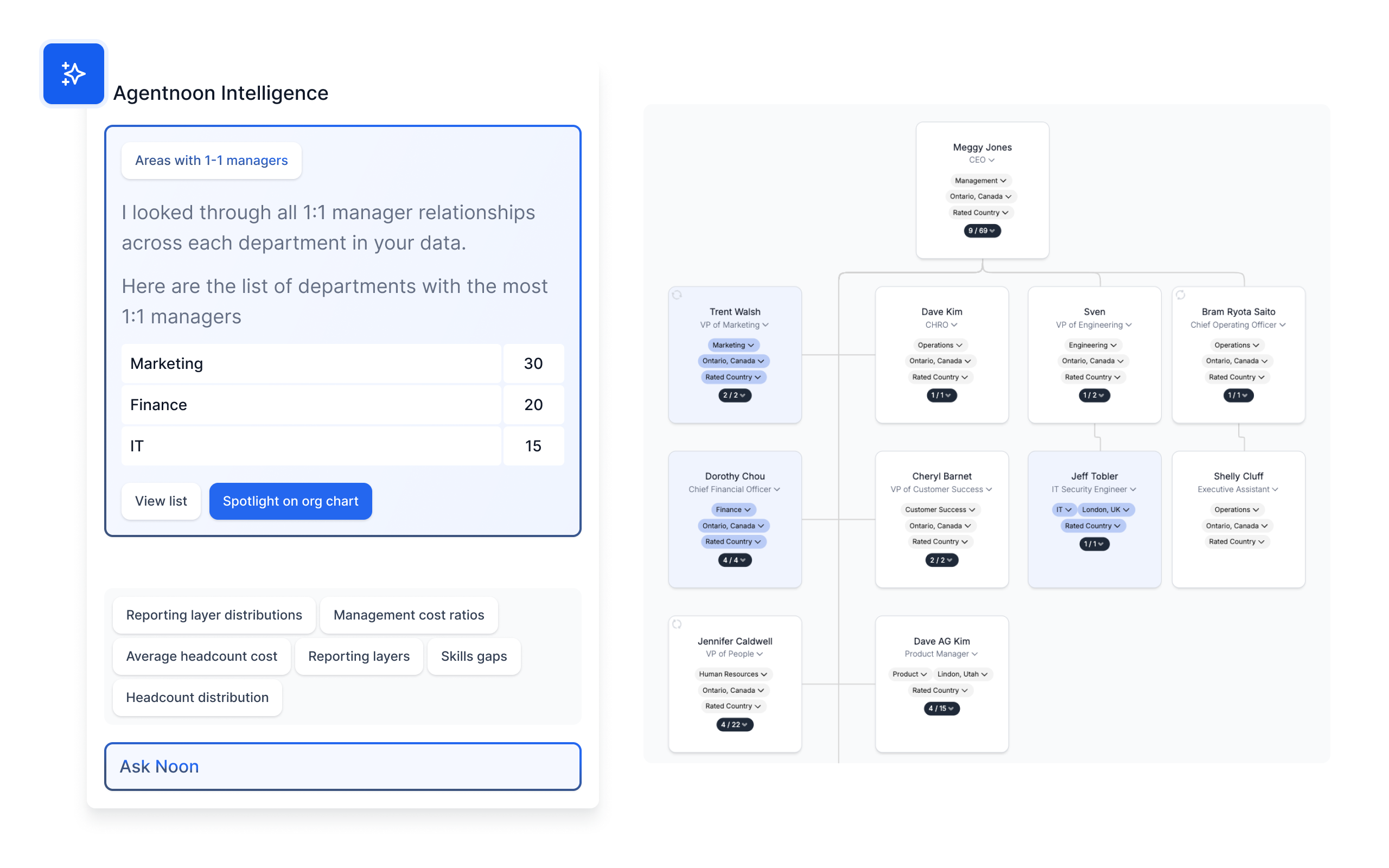
Task: Expand the 4/15 counter on Dave AG Kim card
Action: click(x=939, y=708)
